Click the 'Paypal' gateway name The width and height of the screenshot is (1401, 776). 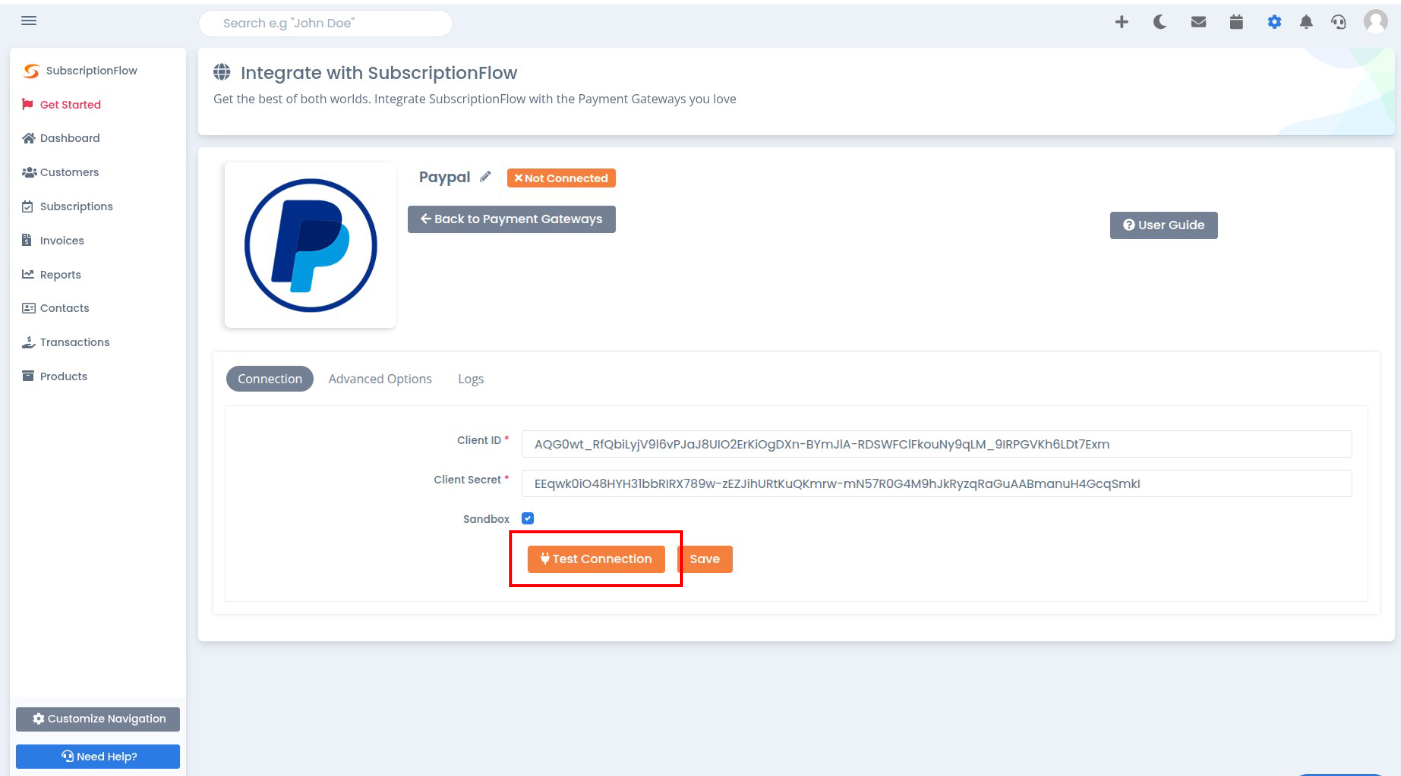click(x=445, y=177)
